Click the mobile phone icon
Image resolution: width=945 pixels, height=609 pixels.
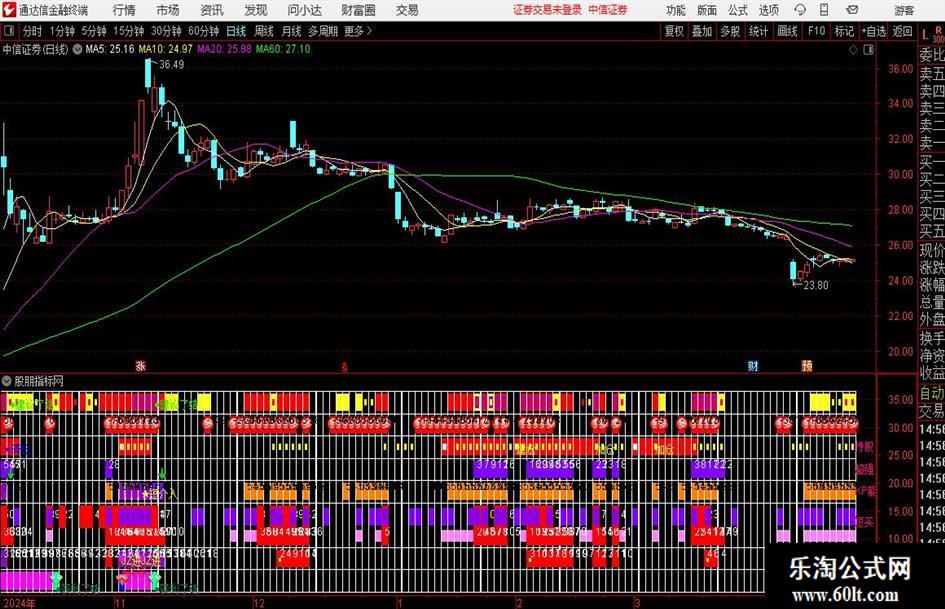tap(824, 10)
